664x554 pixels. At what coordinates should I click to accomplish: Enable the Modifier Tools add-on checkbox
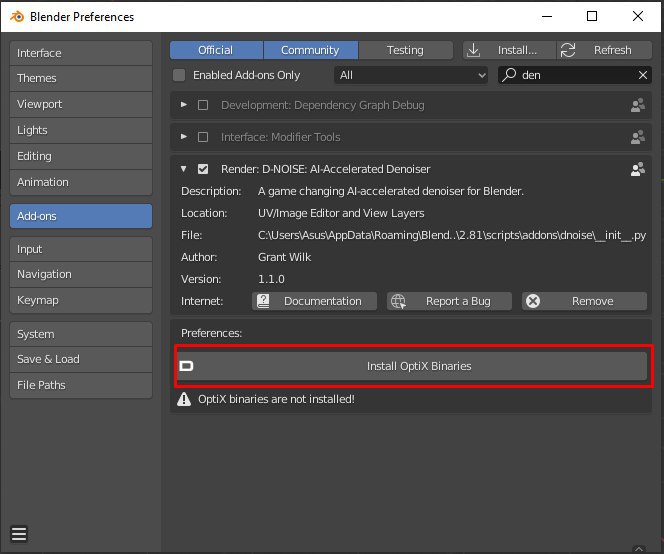(x=203, y=137)
